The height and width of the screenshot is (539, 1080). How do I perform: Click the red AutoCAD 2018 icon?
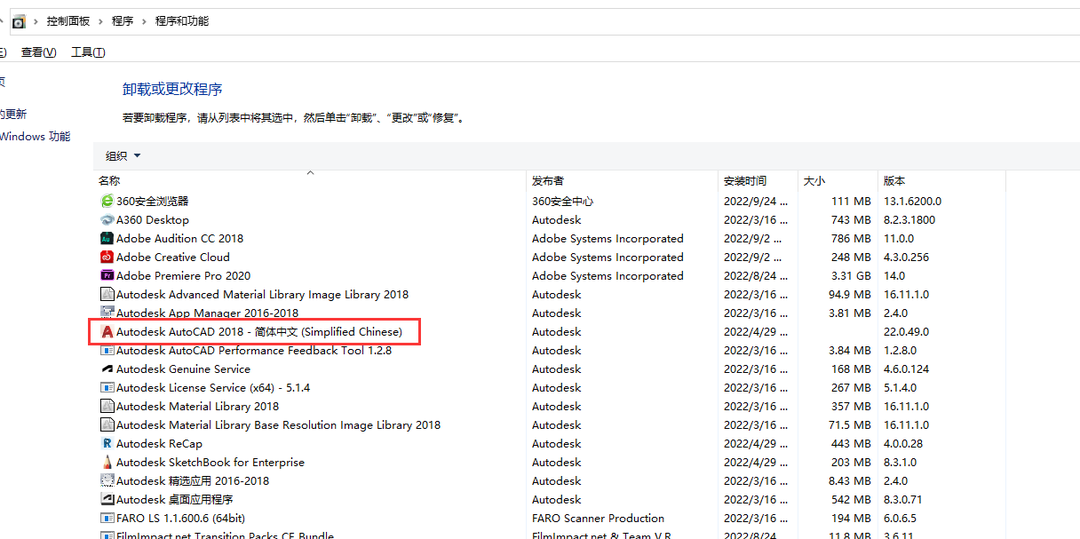(x=107, y=332)
